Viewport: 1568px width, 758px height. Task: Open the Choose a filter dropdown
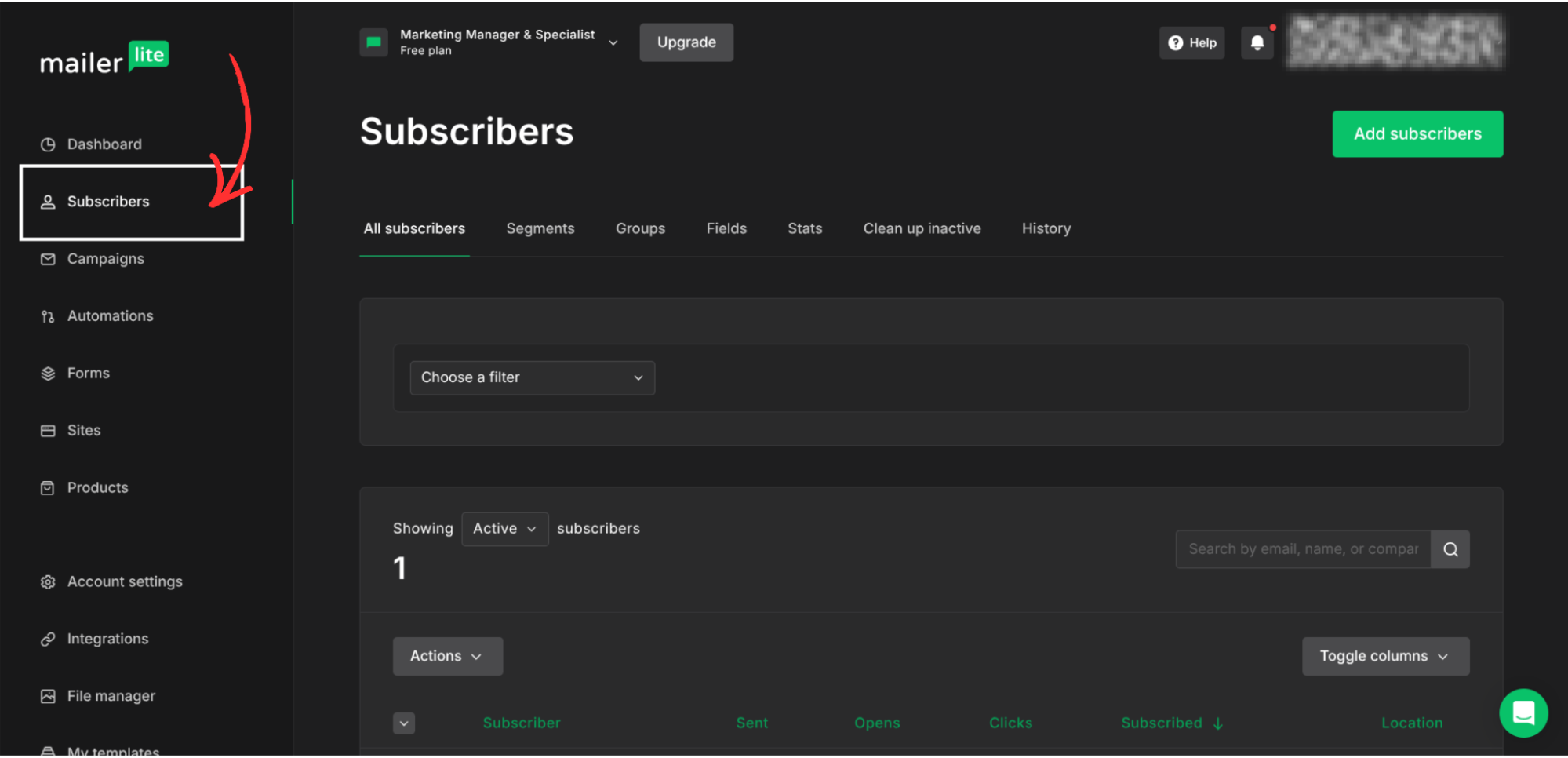(532, 377)
